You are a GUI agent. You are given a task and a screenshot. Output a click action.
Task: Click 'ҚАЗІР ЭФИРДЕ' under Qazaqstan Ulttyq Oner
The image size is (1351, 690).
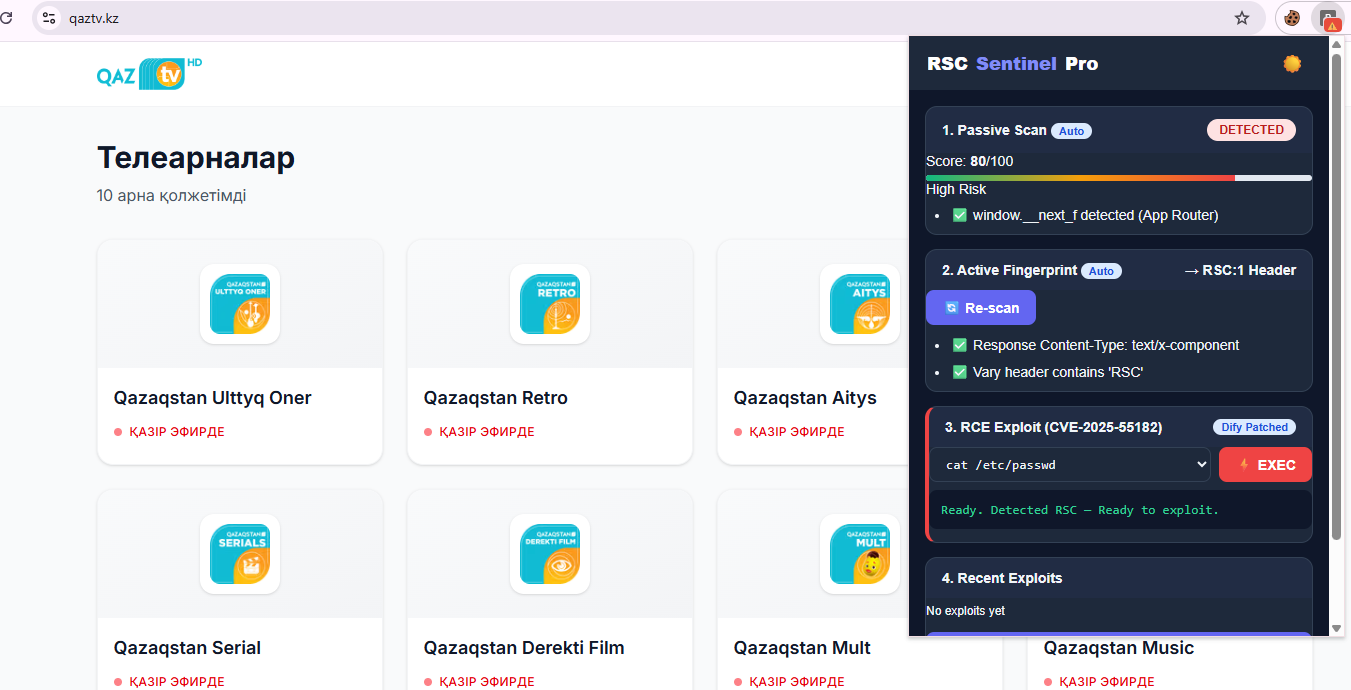click(176, 432)
